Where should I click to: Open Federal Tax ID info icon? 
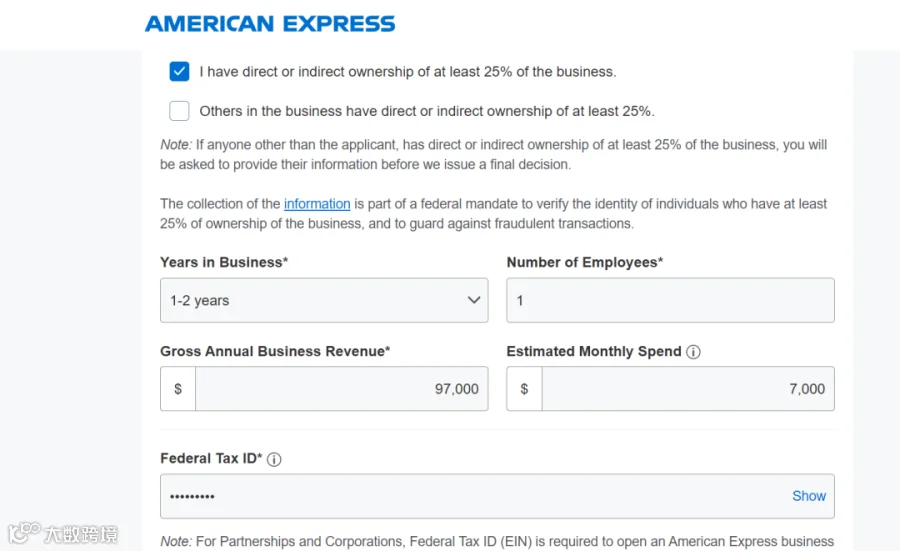pos(274,459)
